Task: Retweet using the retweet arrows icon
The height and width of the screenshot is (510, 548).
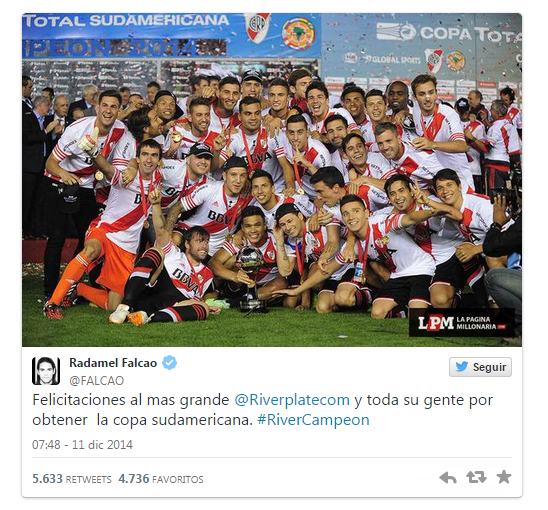Action: click(x=476, y=477)
